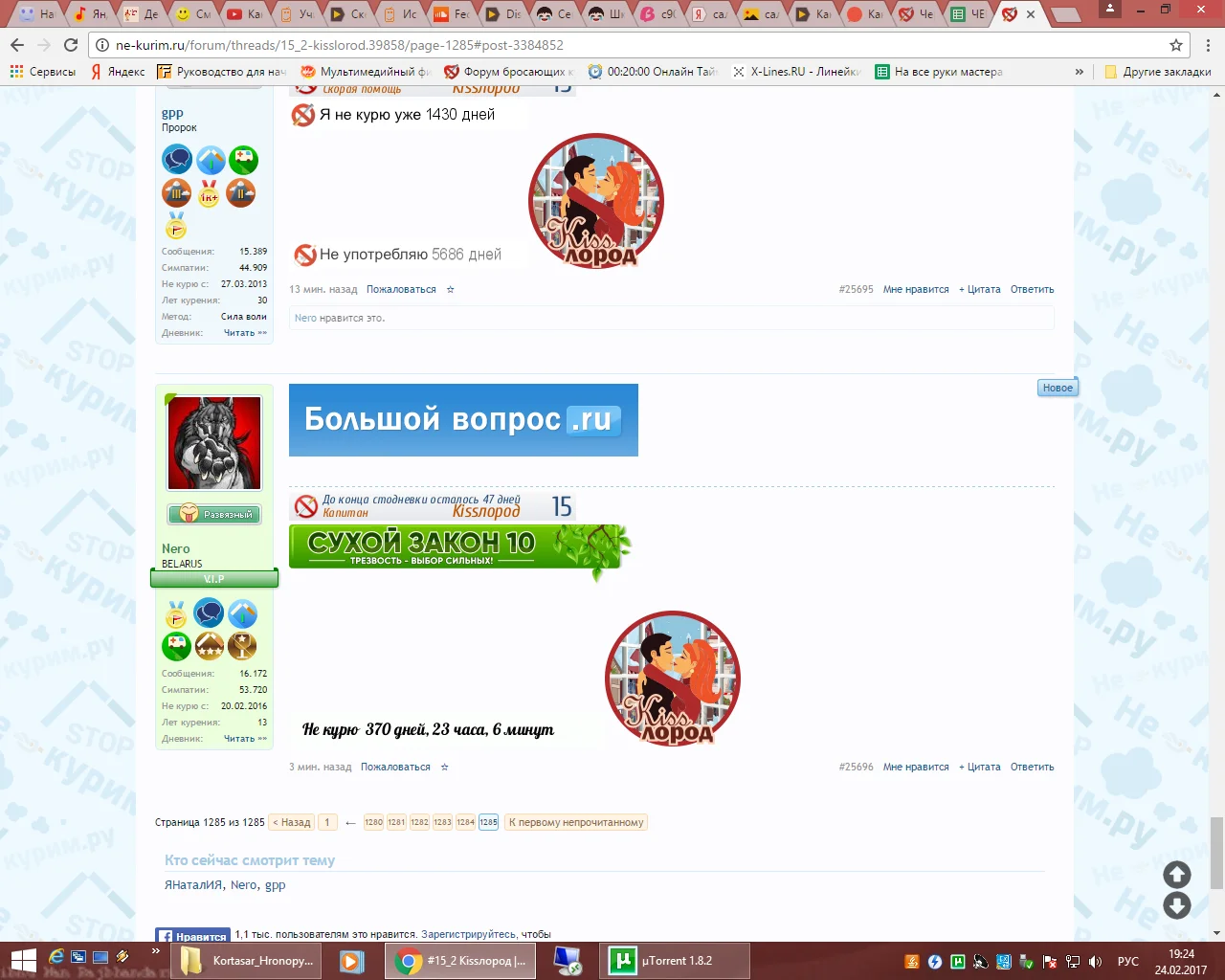Viewport: 1225px width, 980px height.
Task: Open the 'Другие закладки' bookmarks folder
Action: pos(1157,72)
